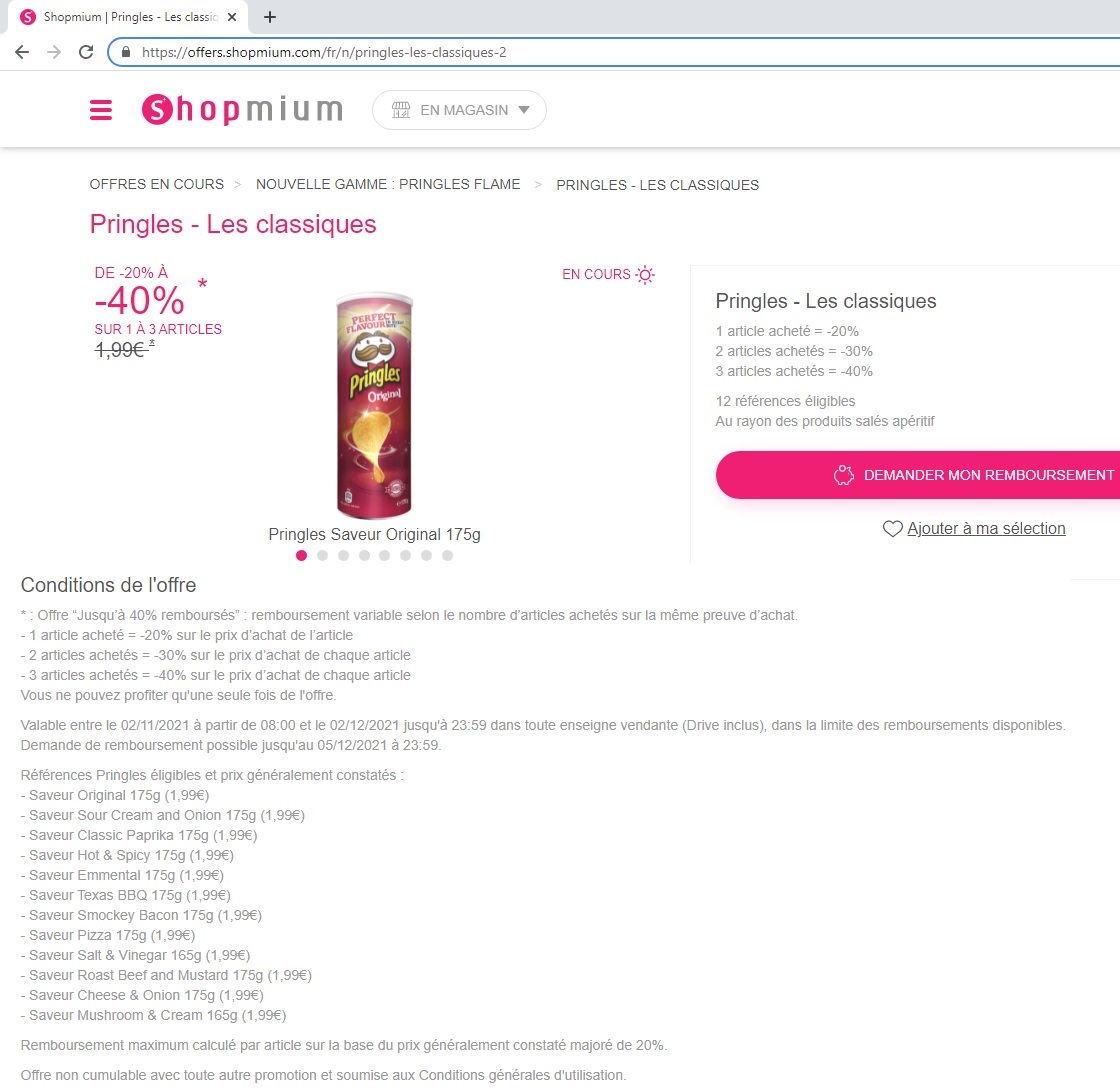This screenshot has width=1120, height=1092.
Task: Click the Shopmium logo
Action: pyautogui.click(x=242, y=109)
